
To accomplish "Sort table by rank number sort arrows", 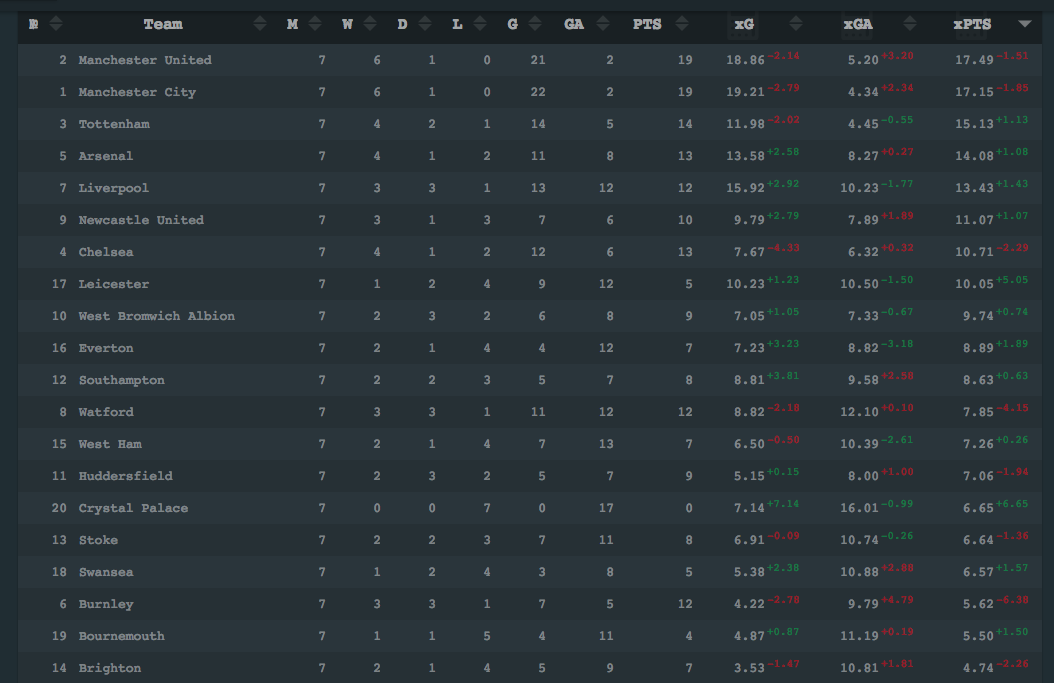I will click(x=56, y=24).
